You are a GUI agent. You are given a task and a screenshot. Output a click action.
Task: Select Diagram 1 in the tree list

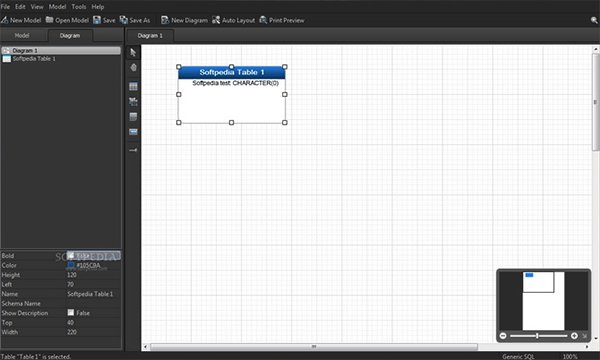point(61,50)
